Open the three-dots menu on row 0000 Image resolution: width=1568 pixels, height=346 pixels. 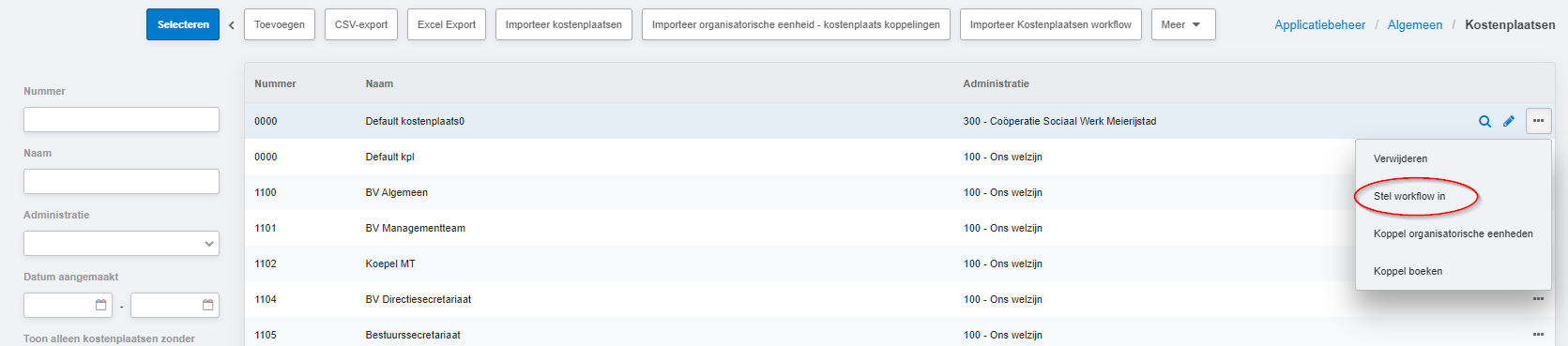coord(1538,121)
